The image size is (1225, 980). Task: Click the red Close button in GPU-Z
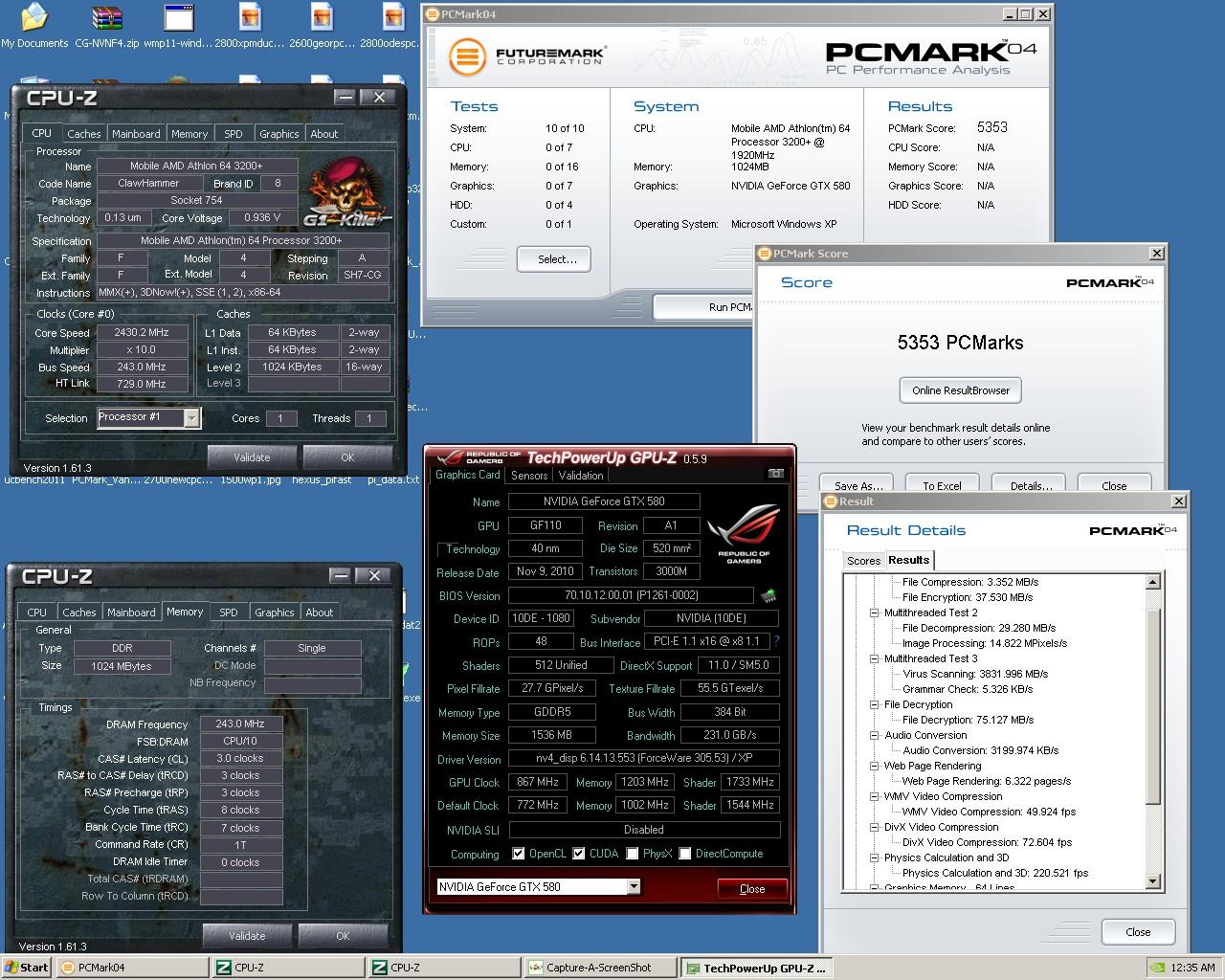click(752, 889)
